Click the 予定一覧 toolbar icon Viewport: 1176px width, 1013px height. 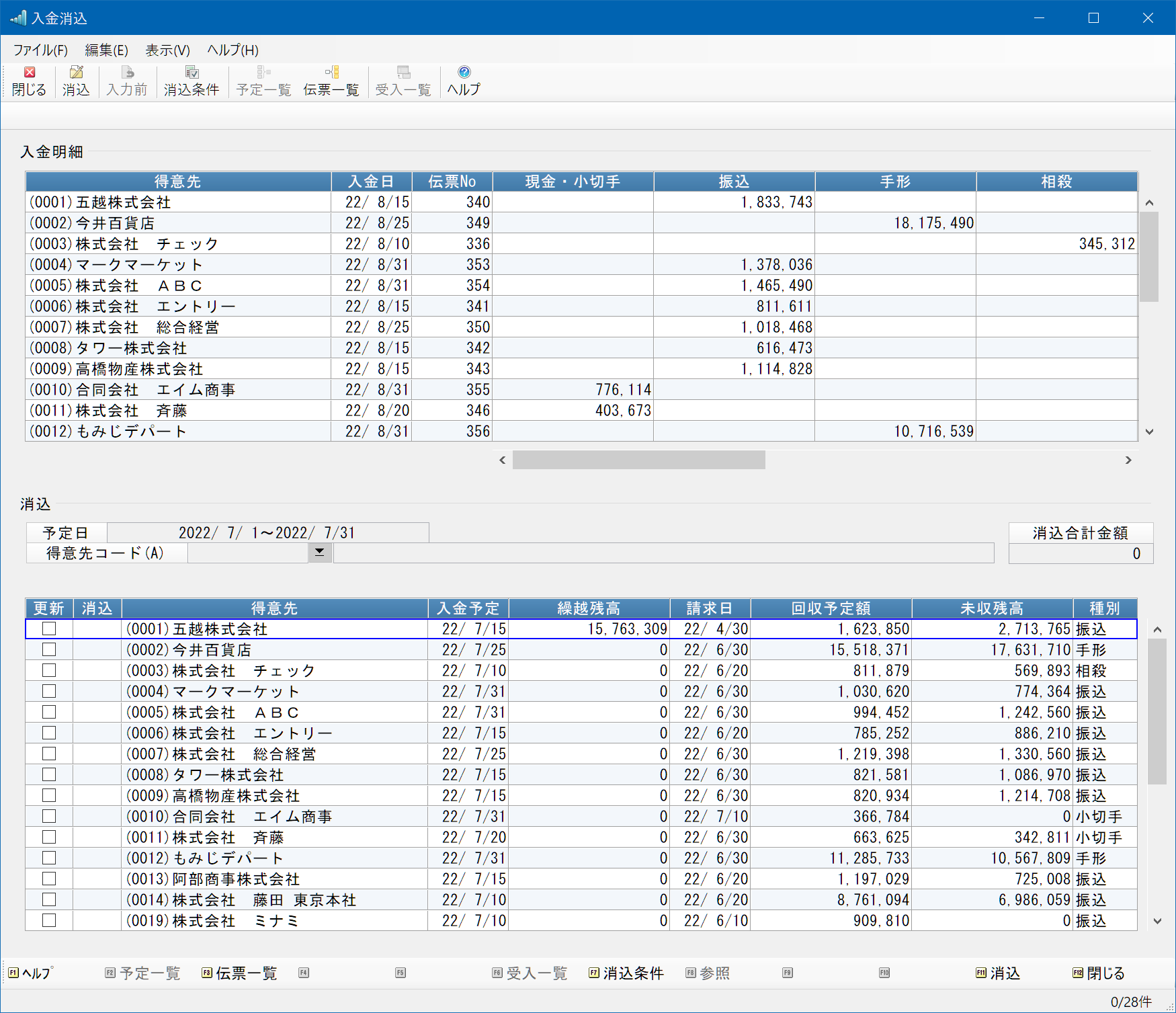coord(263,73)
